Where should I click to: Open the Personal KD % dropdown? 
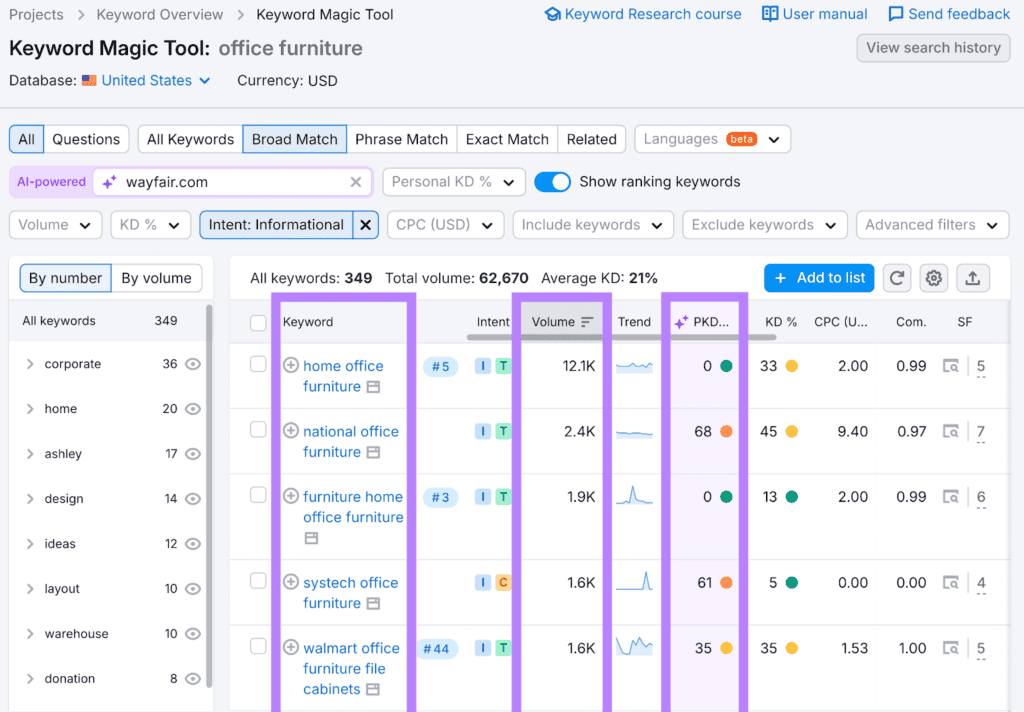point(453,182)
